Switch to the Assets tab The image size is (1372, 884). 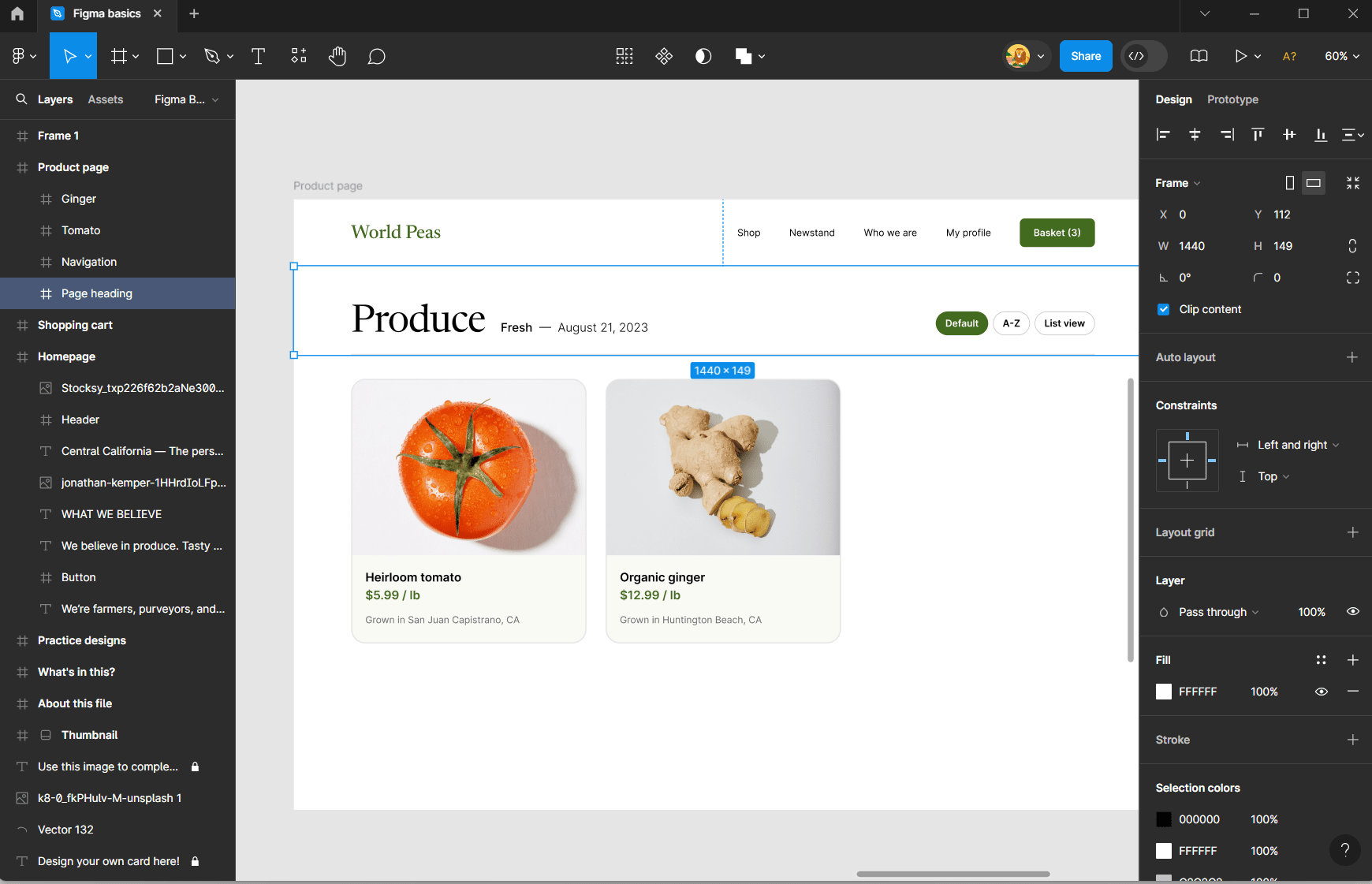tap(106, 99)
